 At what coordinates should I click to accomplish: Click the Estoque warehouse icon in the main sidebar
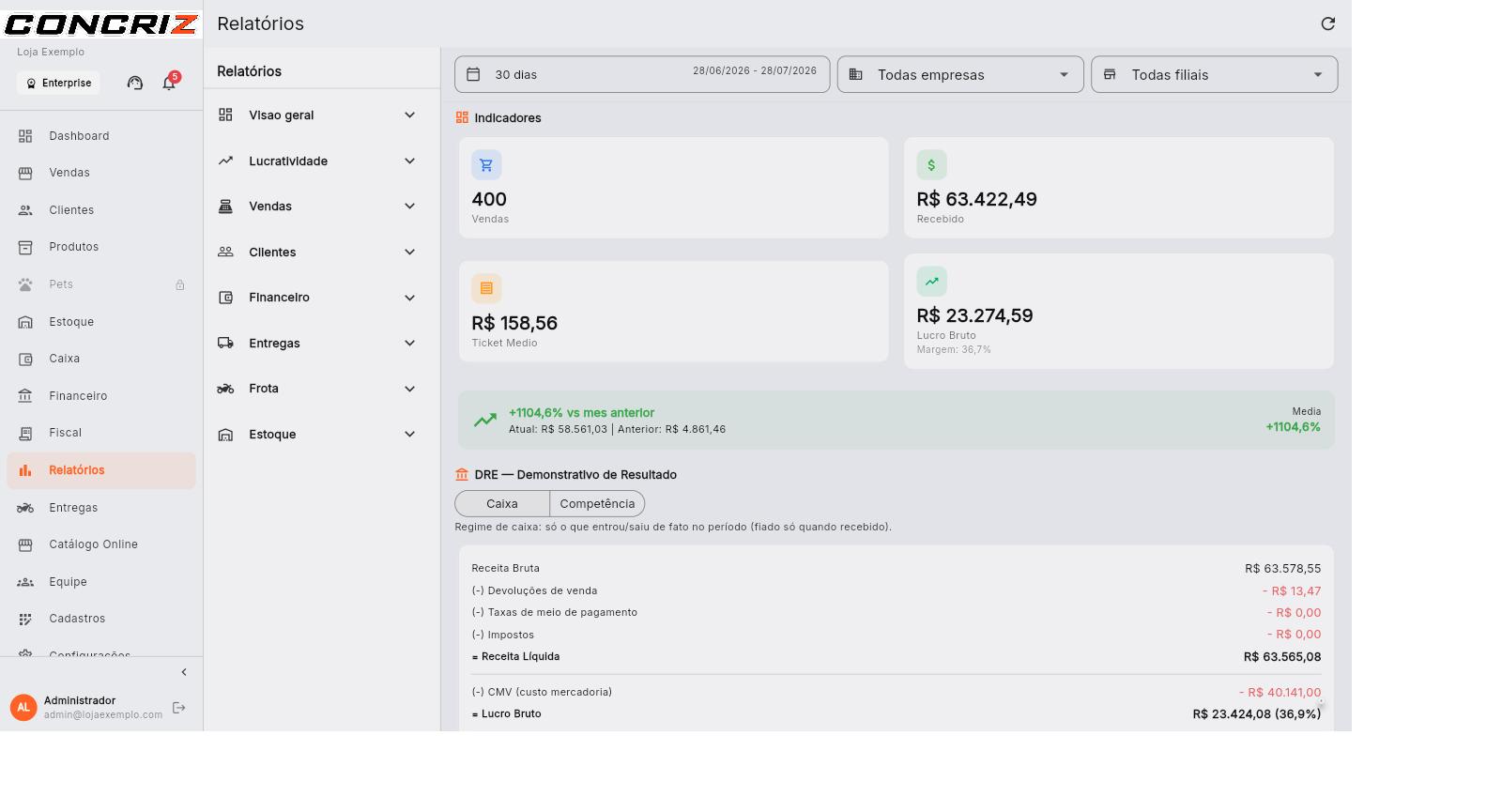(x=25, y=322)
